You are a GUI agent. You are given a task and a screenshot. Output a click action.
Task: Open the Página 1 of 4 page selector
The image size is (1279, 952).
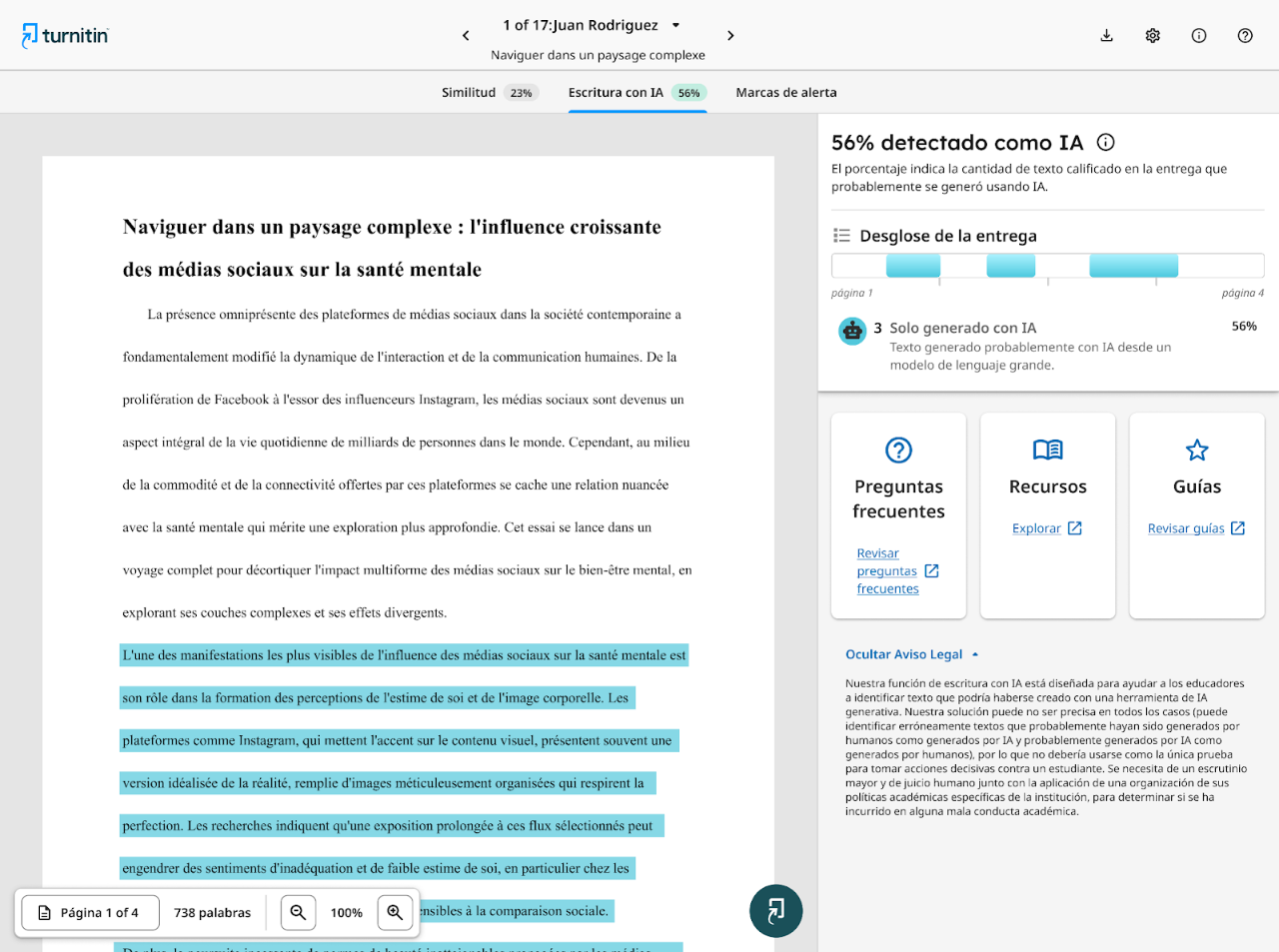[89, 912]
